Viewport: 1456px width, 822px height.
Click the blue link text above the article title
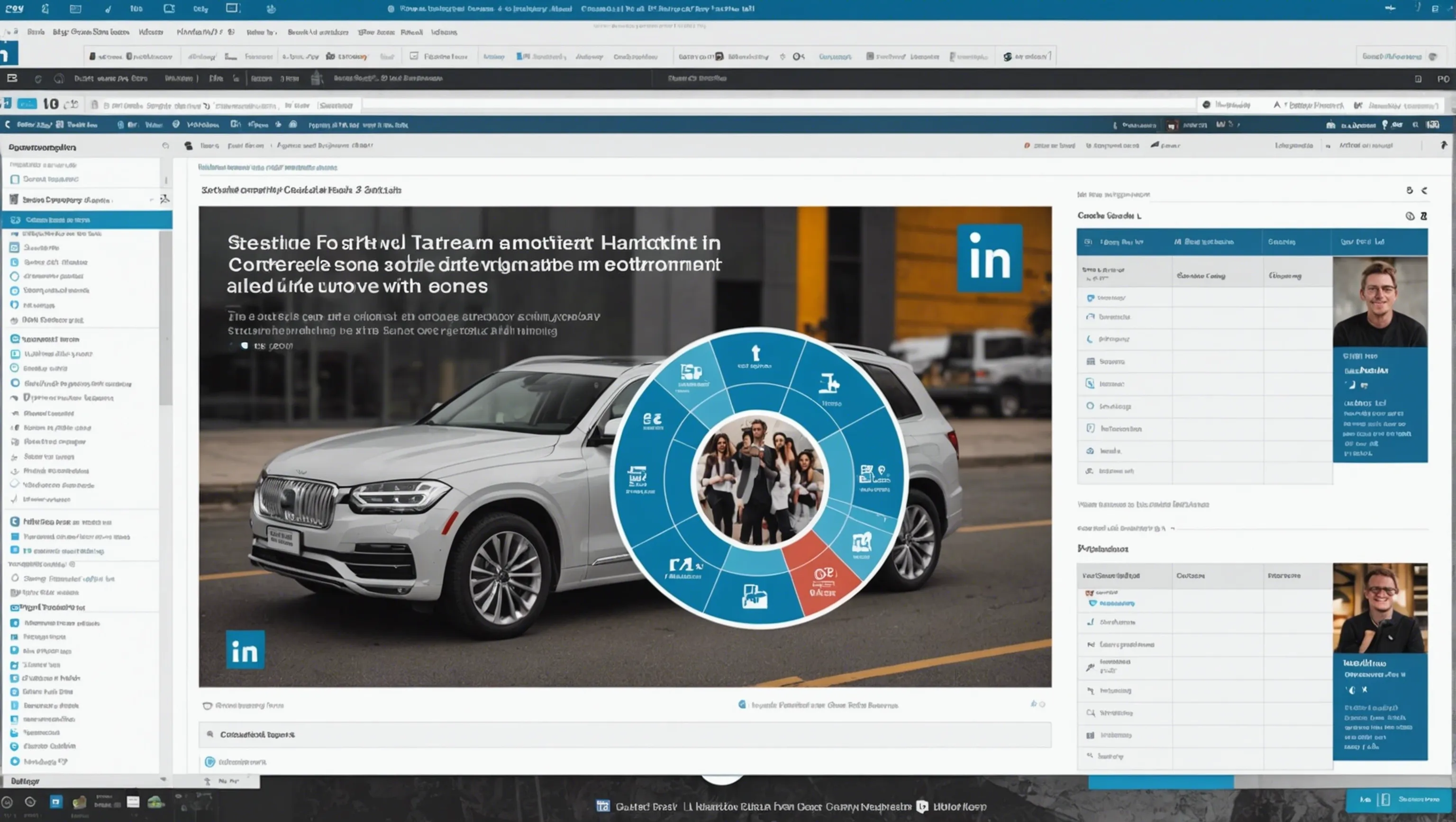point(267,167)
